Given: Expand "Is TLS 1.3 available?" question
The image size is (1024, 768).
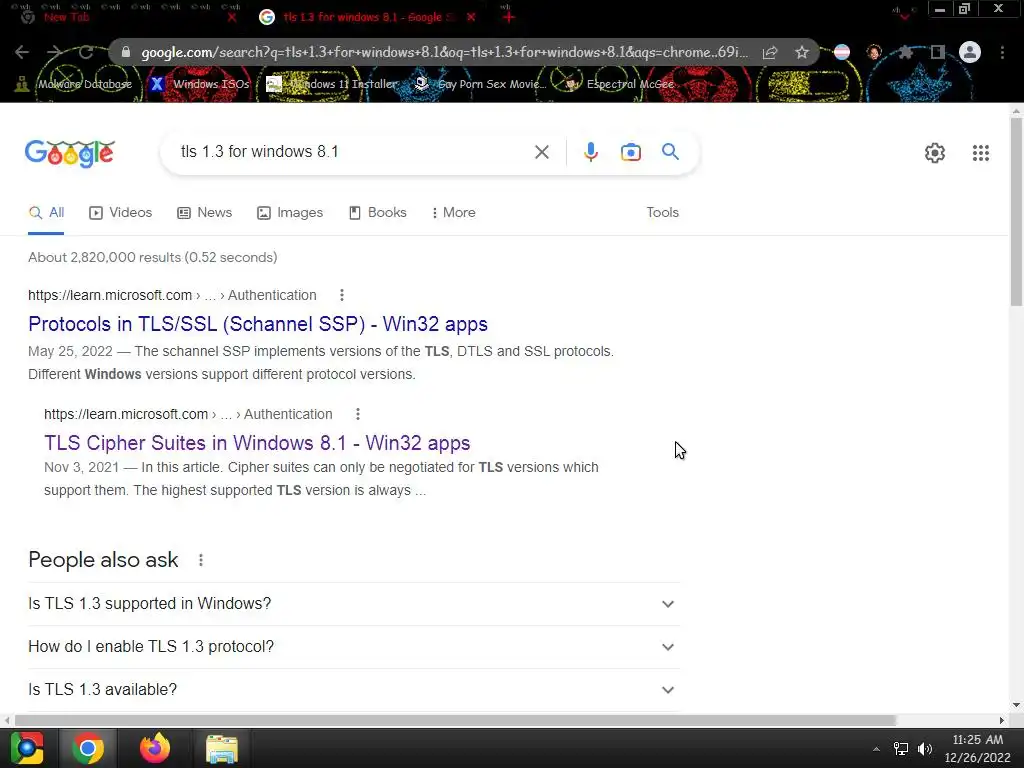Looking at the screenshot, I should [353, 690].
